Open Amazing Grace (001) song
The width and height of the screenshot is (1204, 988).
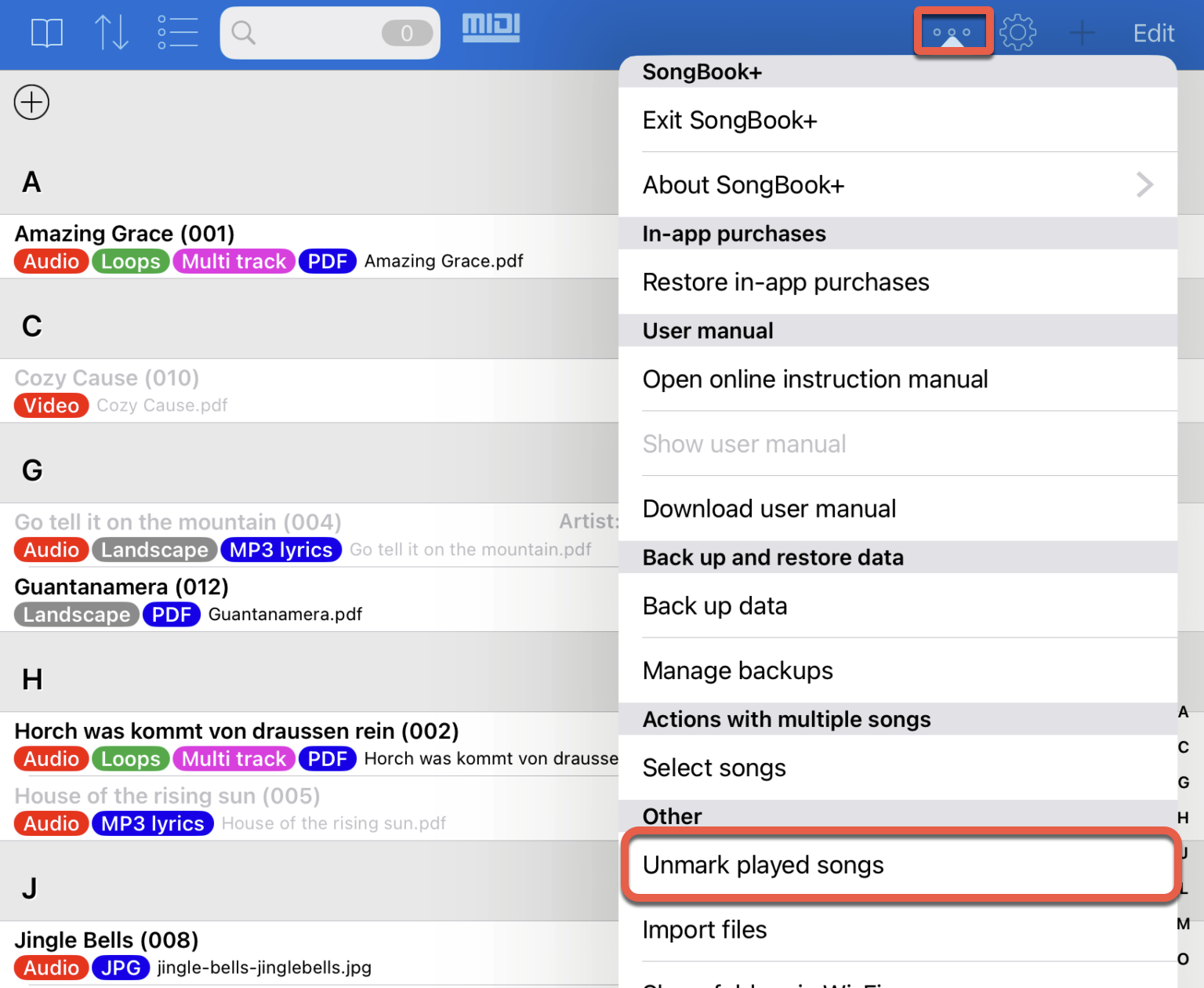click(x=125, y=234)
